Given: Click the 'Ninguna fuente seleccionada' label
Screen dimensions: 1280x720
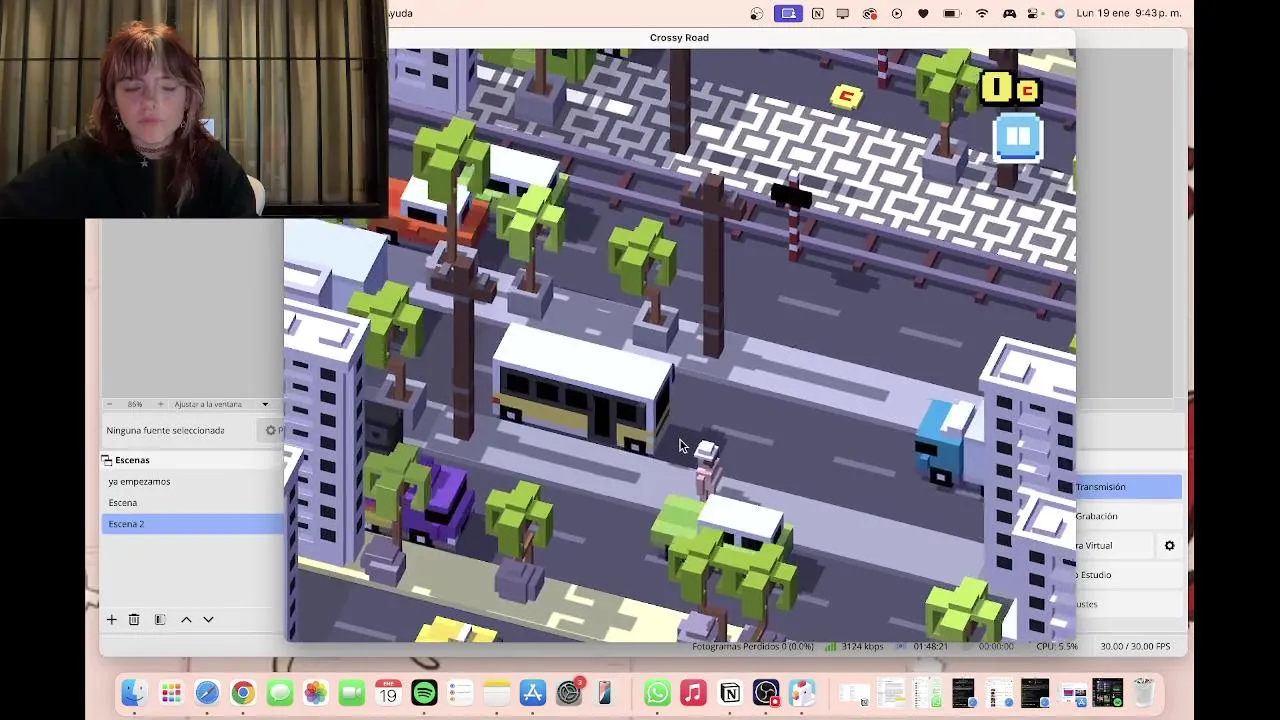Looking at the screenshot, I should click(165, 430).
